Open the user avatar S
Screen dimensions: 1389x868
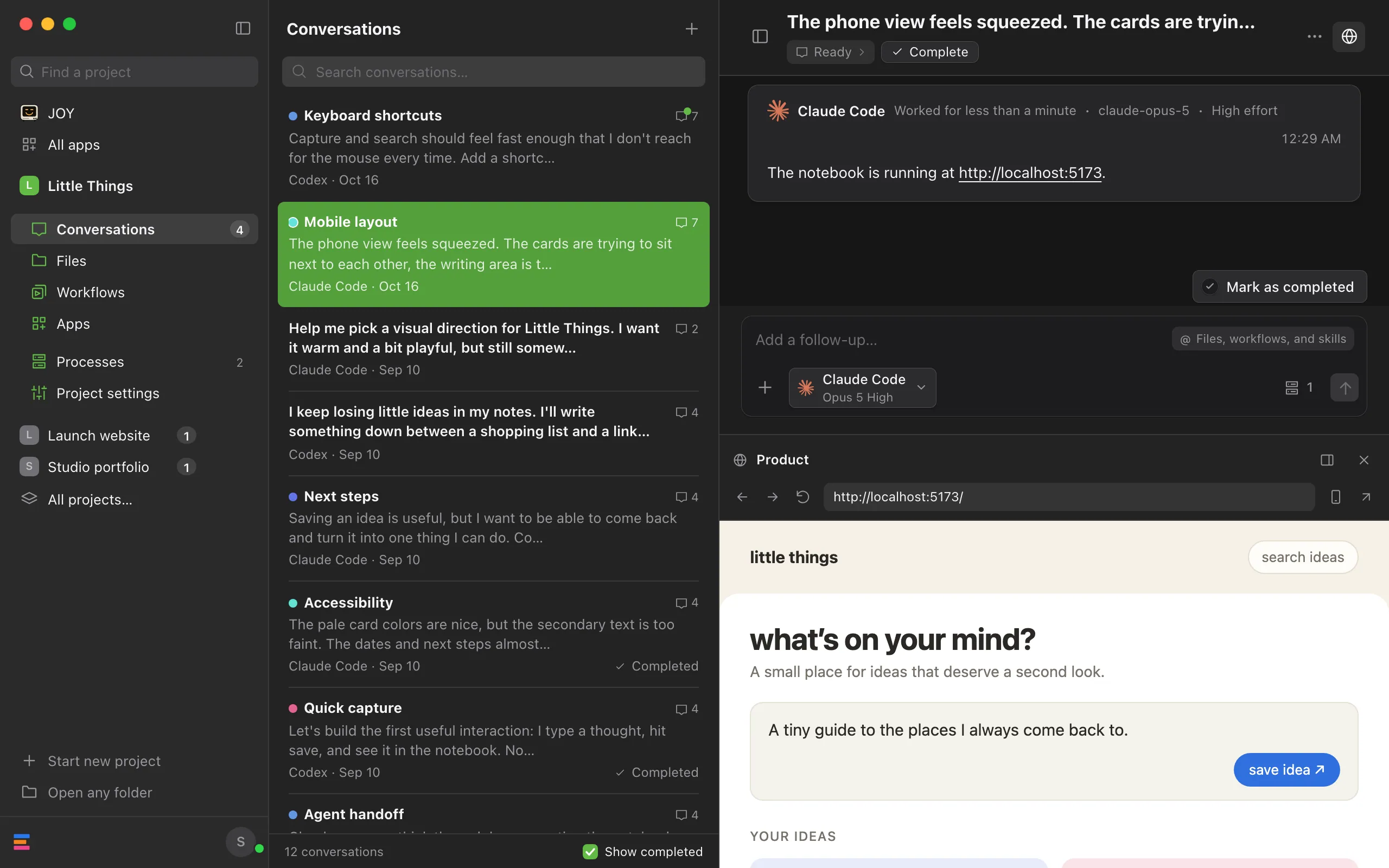[x=240, y=842]
